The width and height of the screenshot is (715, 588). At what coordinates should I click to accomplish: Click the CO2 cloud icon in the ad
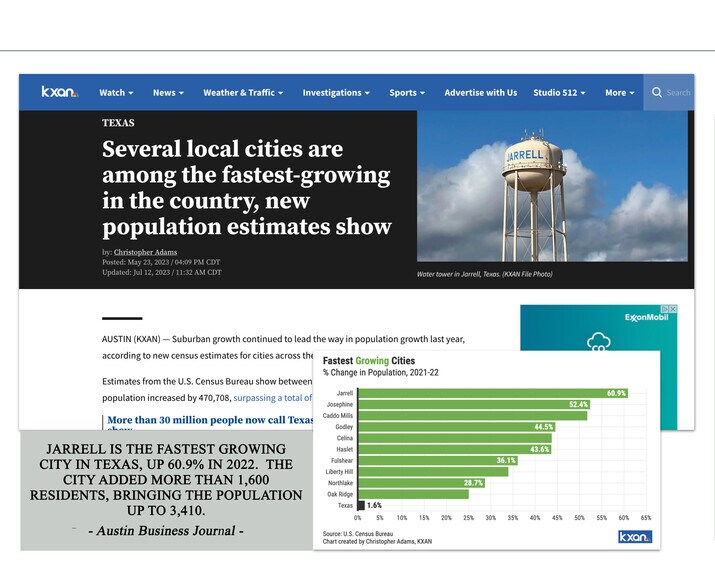pyautogui.click(x=599, y=343)
